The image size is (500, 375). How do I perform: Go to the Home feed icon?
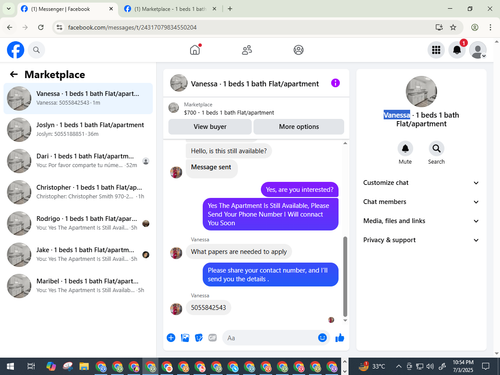pos(195,50)
